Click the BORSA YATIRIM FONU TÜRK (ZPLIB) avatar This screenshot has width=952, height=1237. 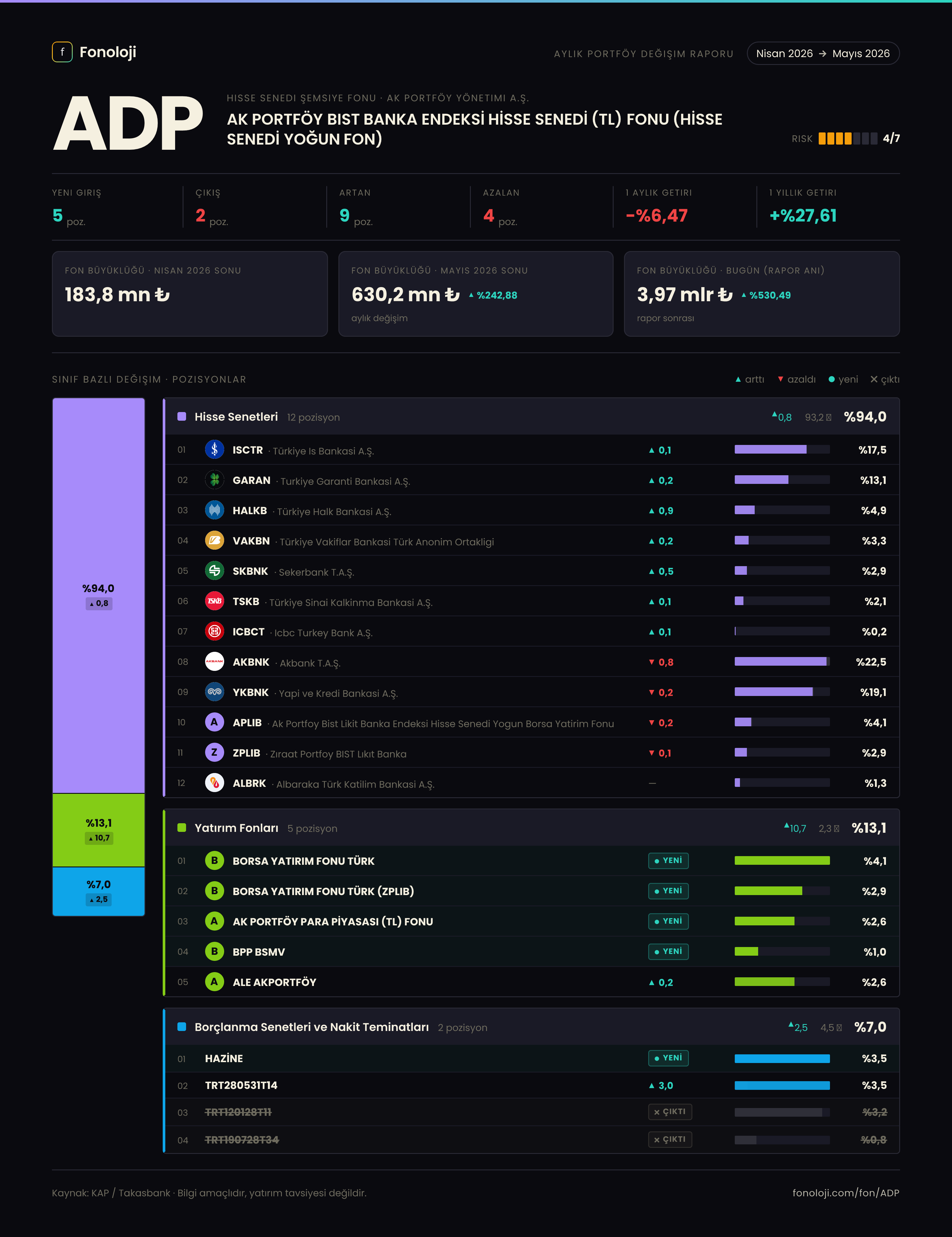click(214, 891)
